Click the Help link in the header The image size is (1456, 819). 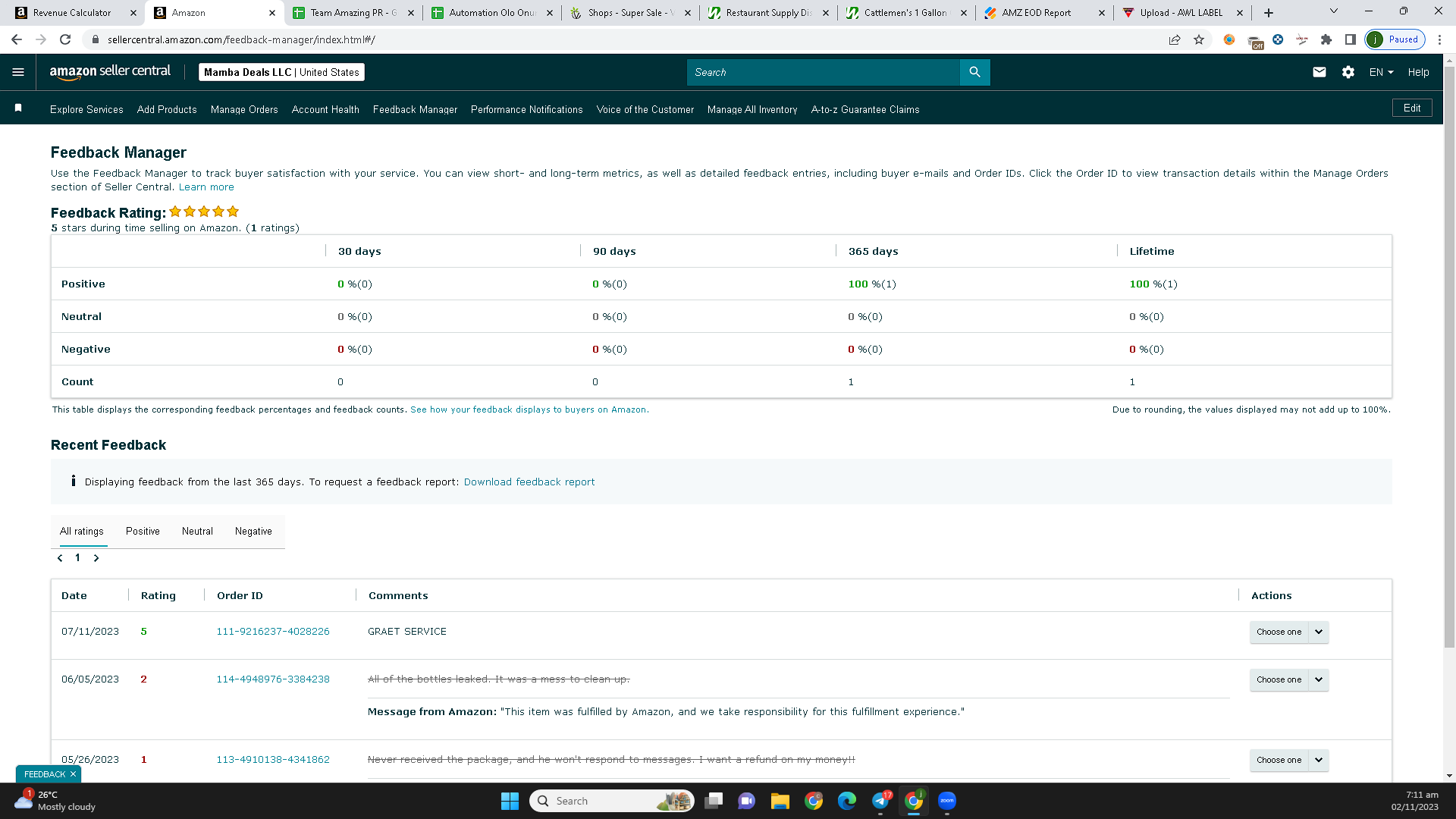[1418, 72]
